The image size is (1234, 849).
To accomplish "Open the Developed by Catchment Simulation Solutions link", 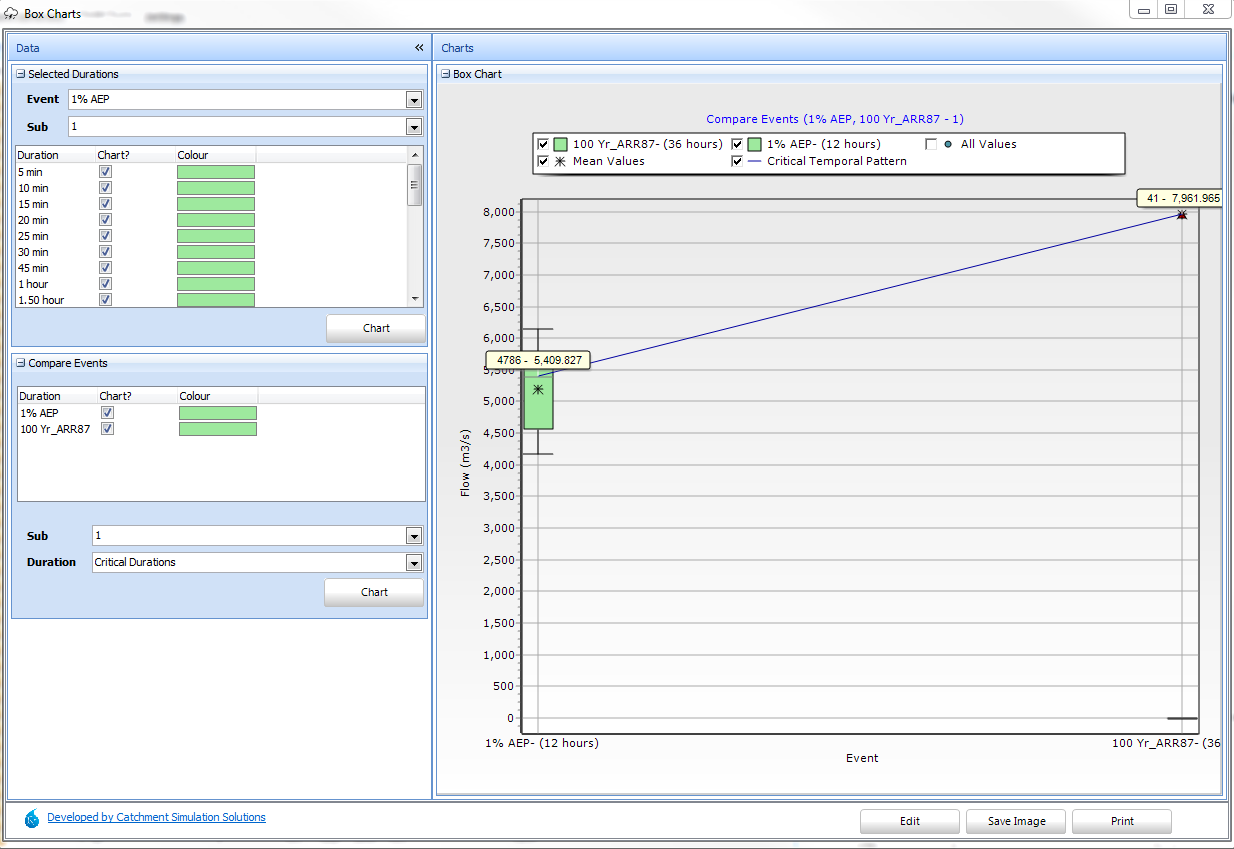I will 156,817.
